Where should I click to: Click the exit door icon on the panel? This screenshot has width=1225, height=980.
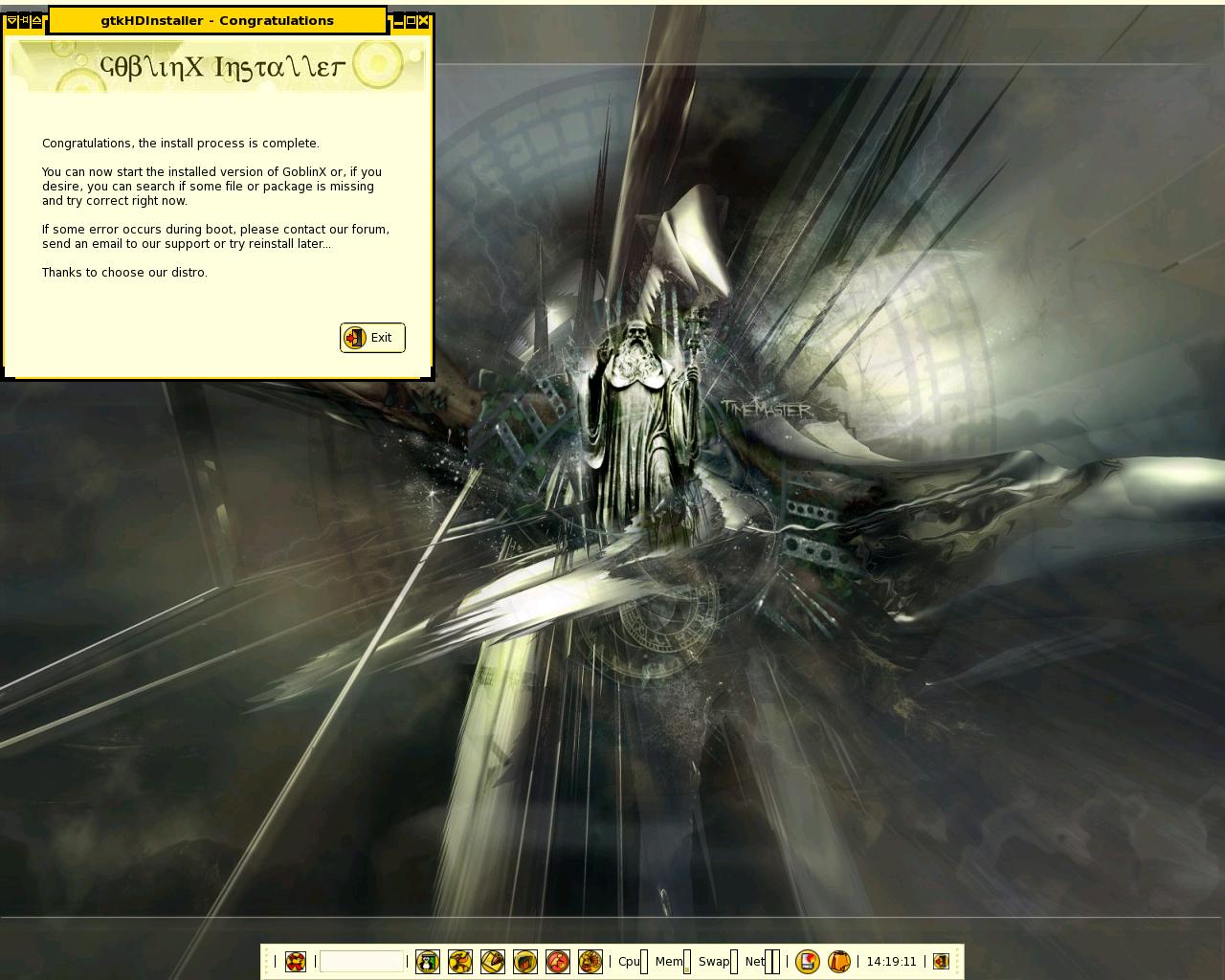[941, 962]
